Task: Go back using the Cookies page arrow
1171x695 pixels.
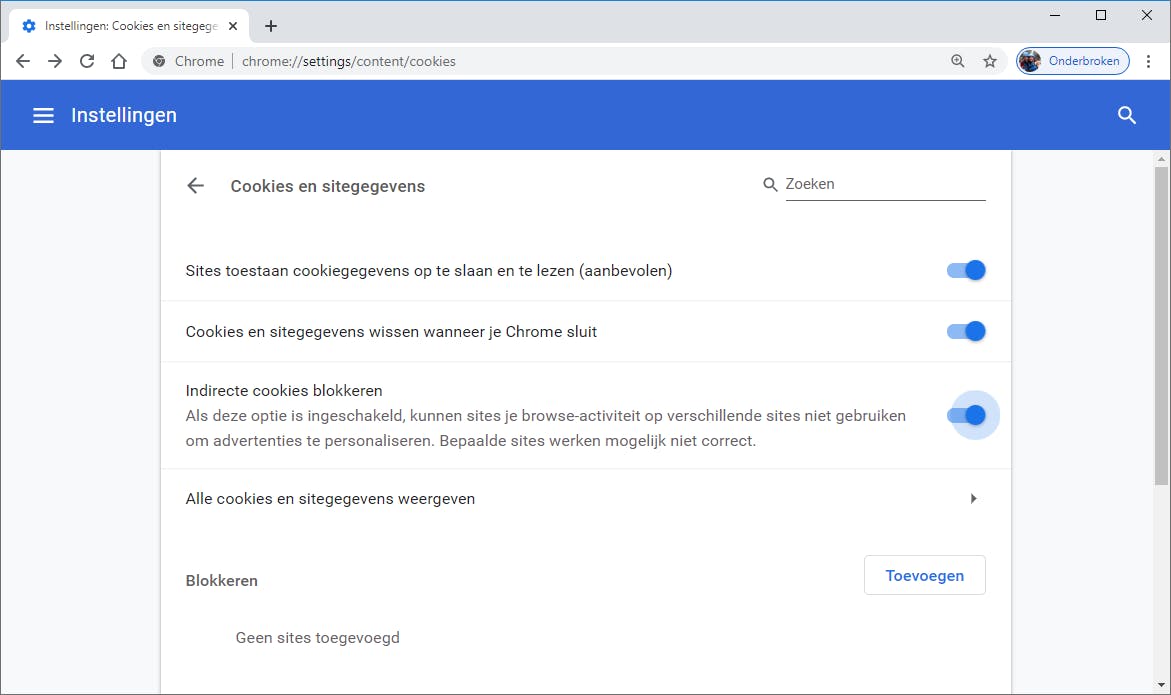Action: (x=196, y=186)
